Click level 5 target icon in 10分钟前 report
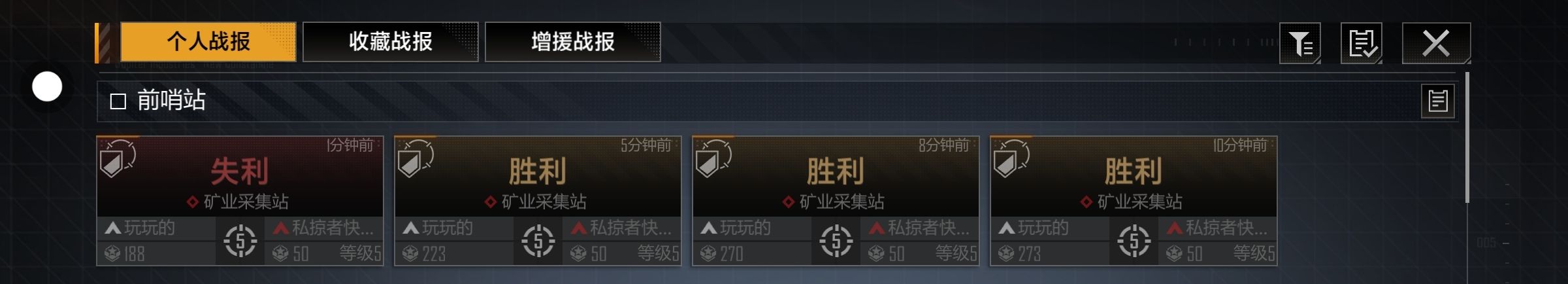This screenshot has width=1568, height=284. (1134, 241)
